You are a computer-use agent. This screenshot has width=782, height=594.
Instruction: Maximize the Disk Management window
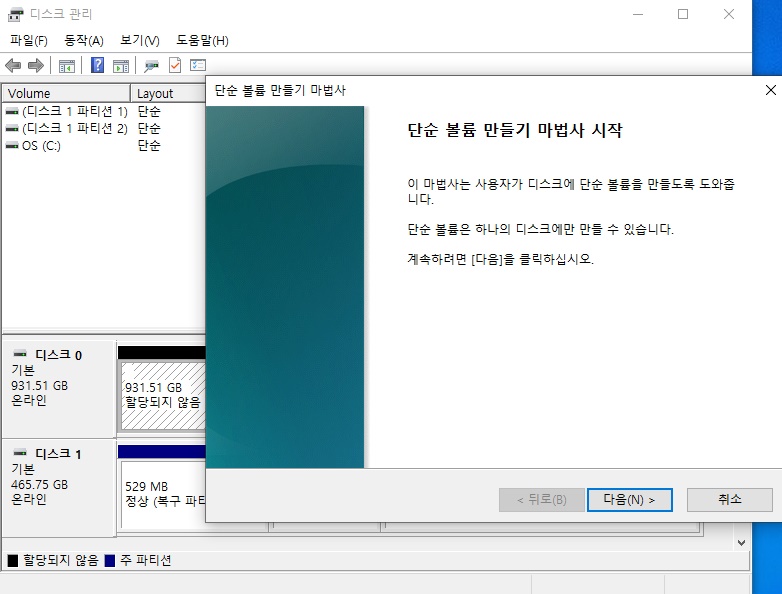[x=683, y=14]
